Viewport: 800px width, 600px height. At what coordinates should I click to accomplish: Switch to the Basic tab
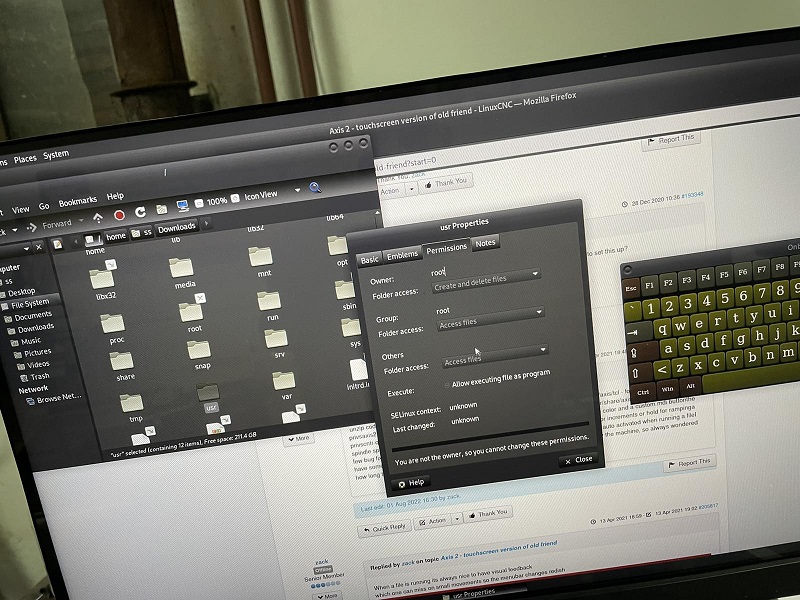[369, 259]
